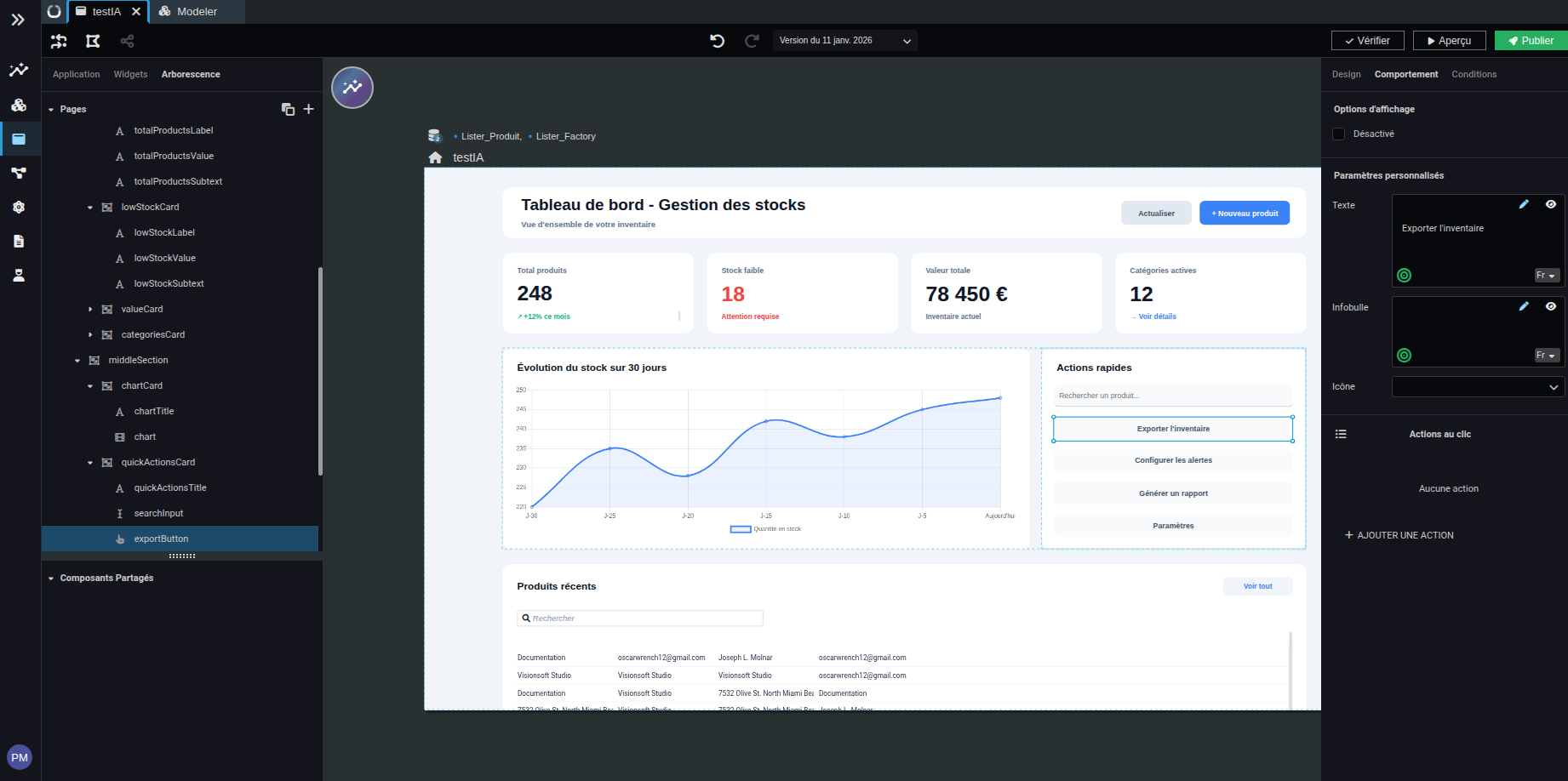Enable the Désactivé checkbox

[1339, 134]
